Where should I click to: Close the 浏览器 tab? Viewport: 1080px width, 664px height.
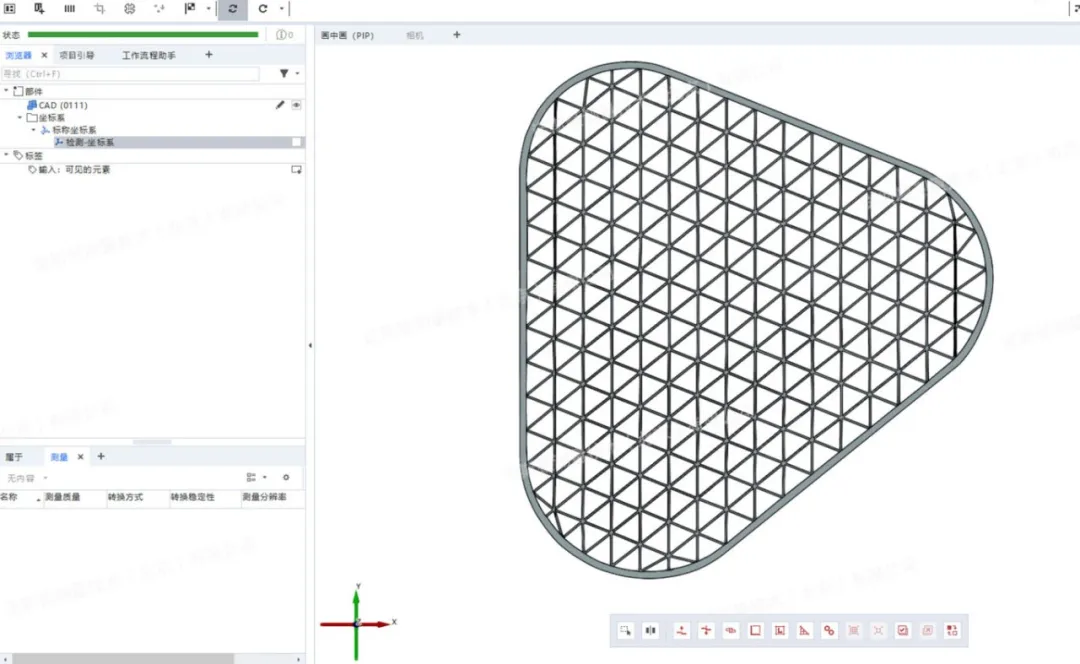[44, 55]
